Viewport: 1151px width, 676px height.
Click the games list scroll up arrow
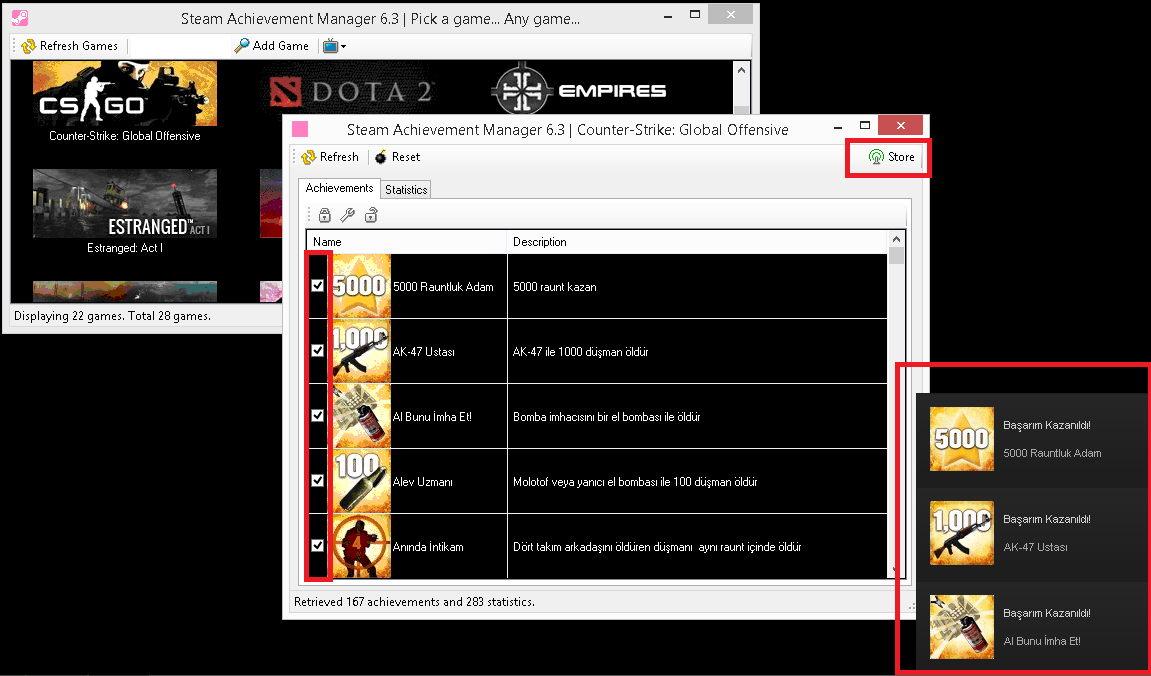(x=741, y=70)
